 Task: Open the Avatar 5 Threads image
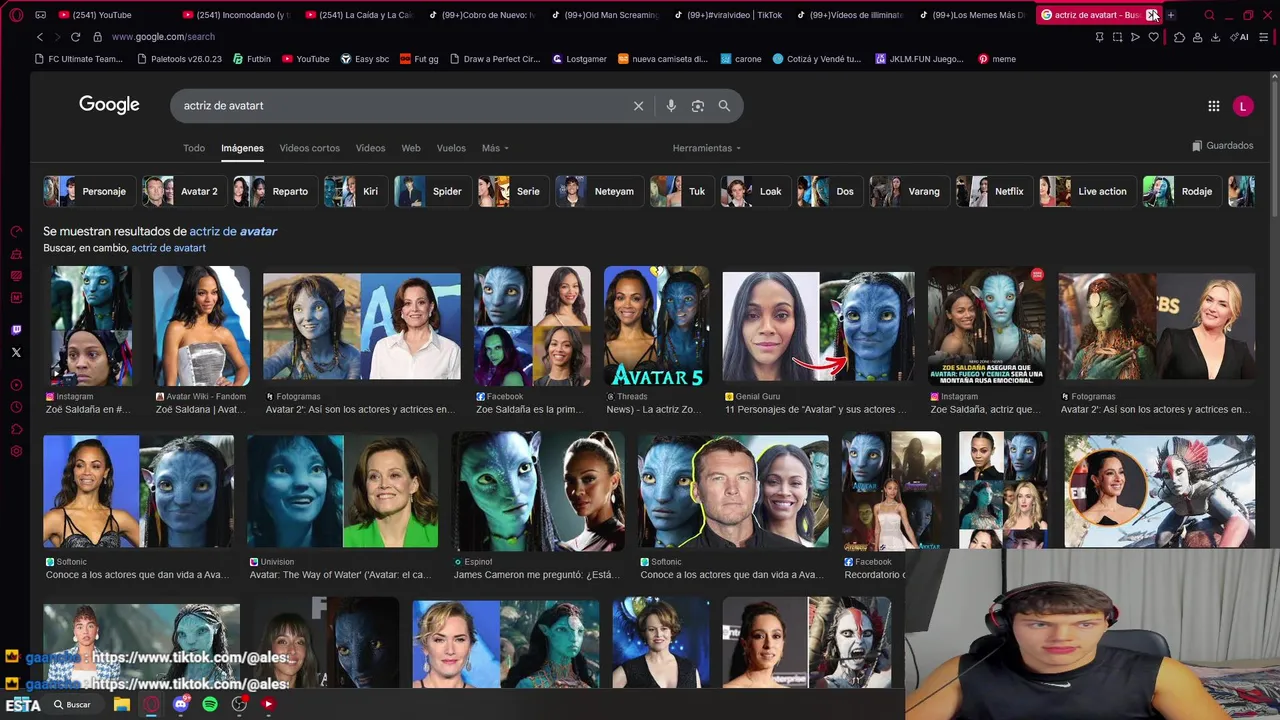coord(657,326)
